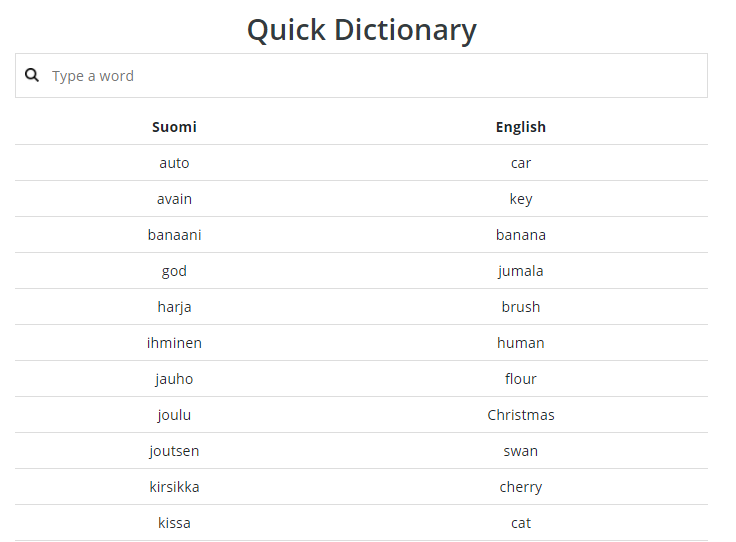The width and height of the screenshot is (736, 542).
Task: Click the 'banana' translation cell
Action: click(520, 235)
